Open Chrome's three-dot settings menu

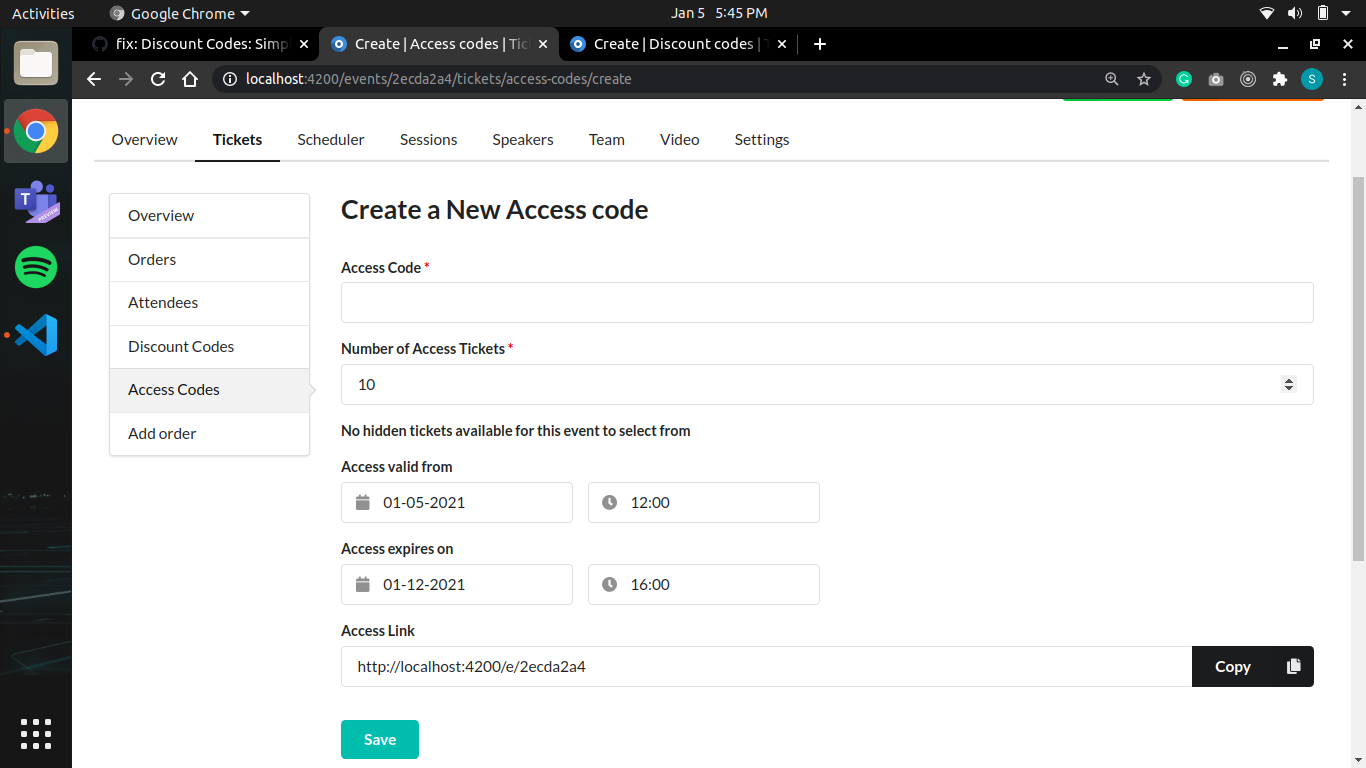click(1345, 78)
